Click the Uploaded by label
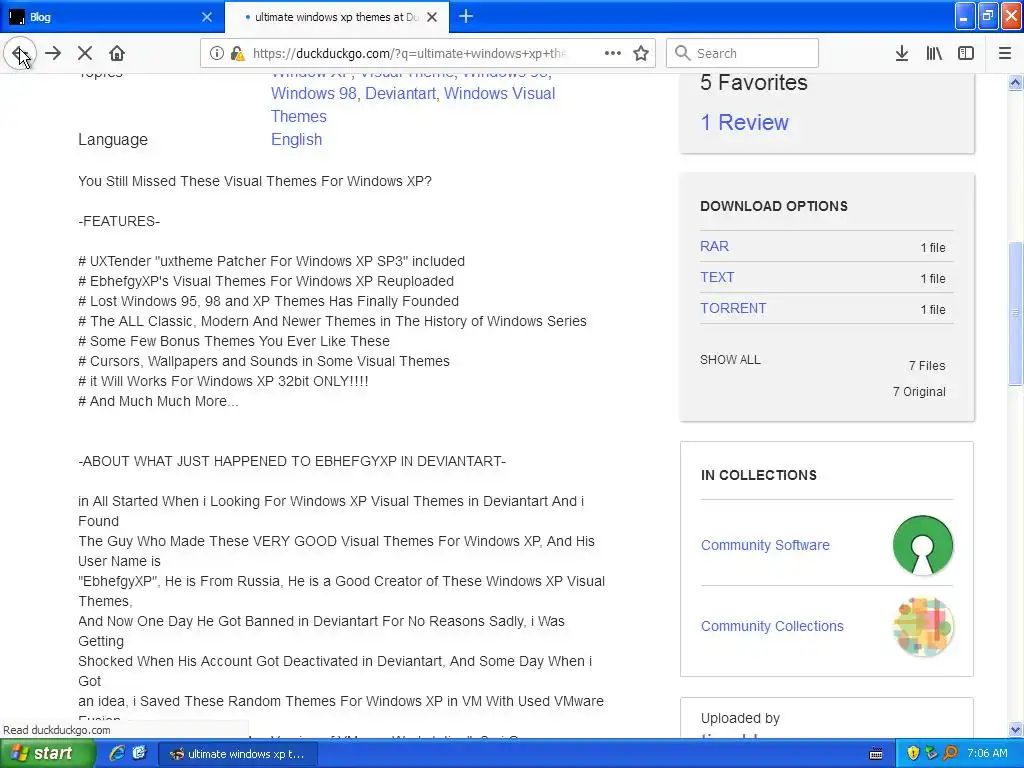1024x768 pixels. pos(740,718)
